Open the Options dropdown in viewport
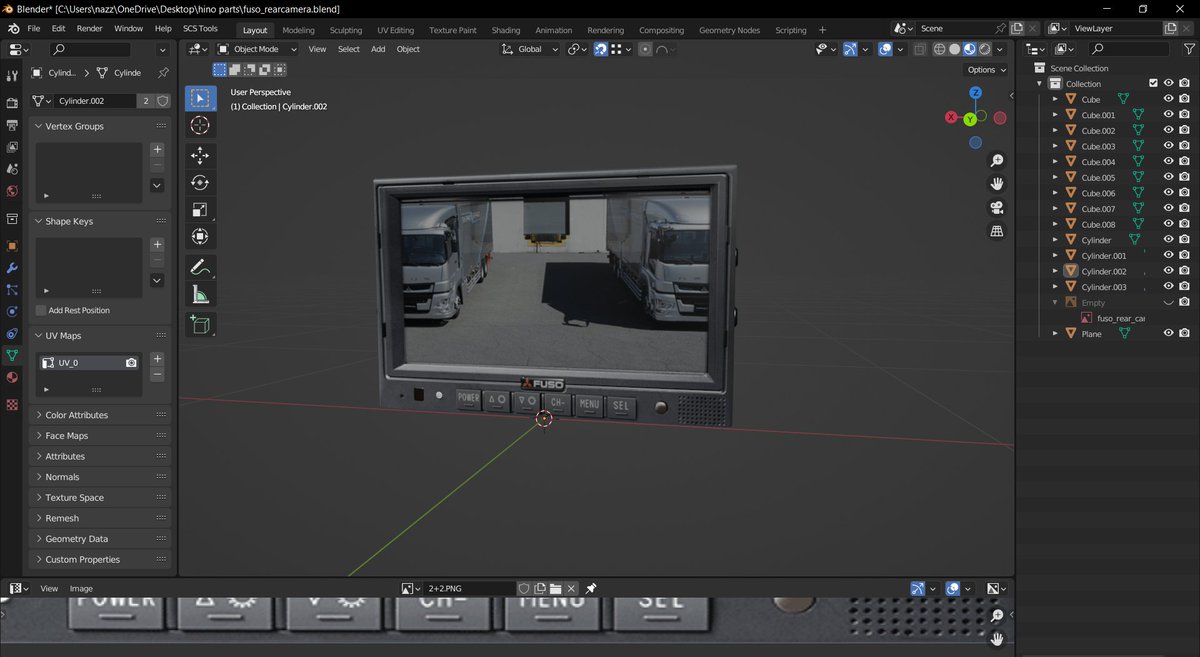1200x657 pixels. (x=986, y=70)
